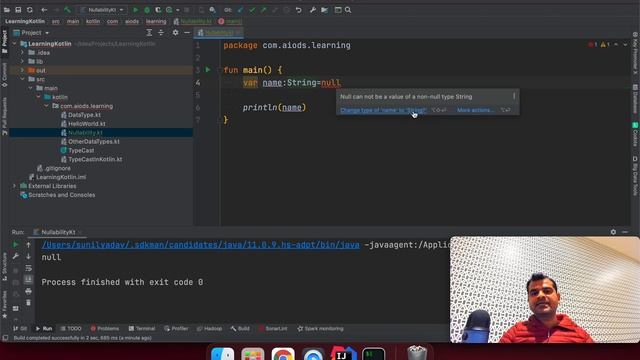Expand the .idea folder
640x360 pixels.
click(x=23, y=53)
